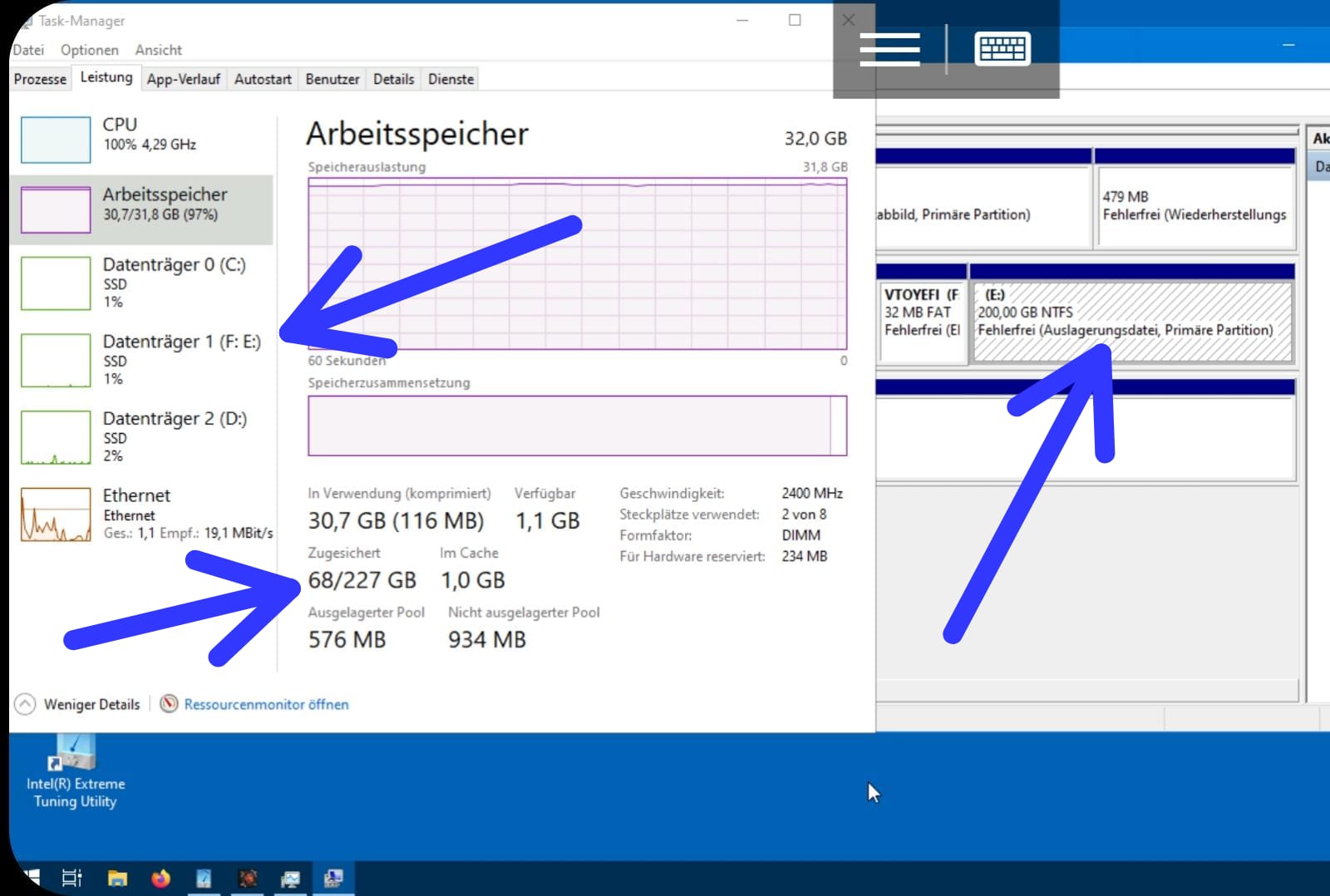Open the hamburger menu in the overlay toolbar
This screenshot has width=1330, height=896.
889,50
